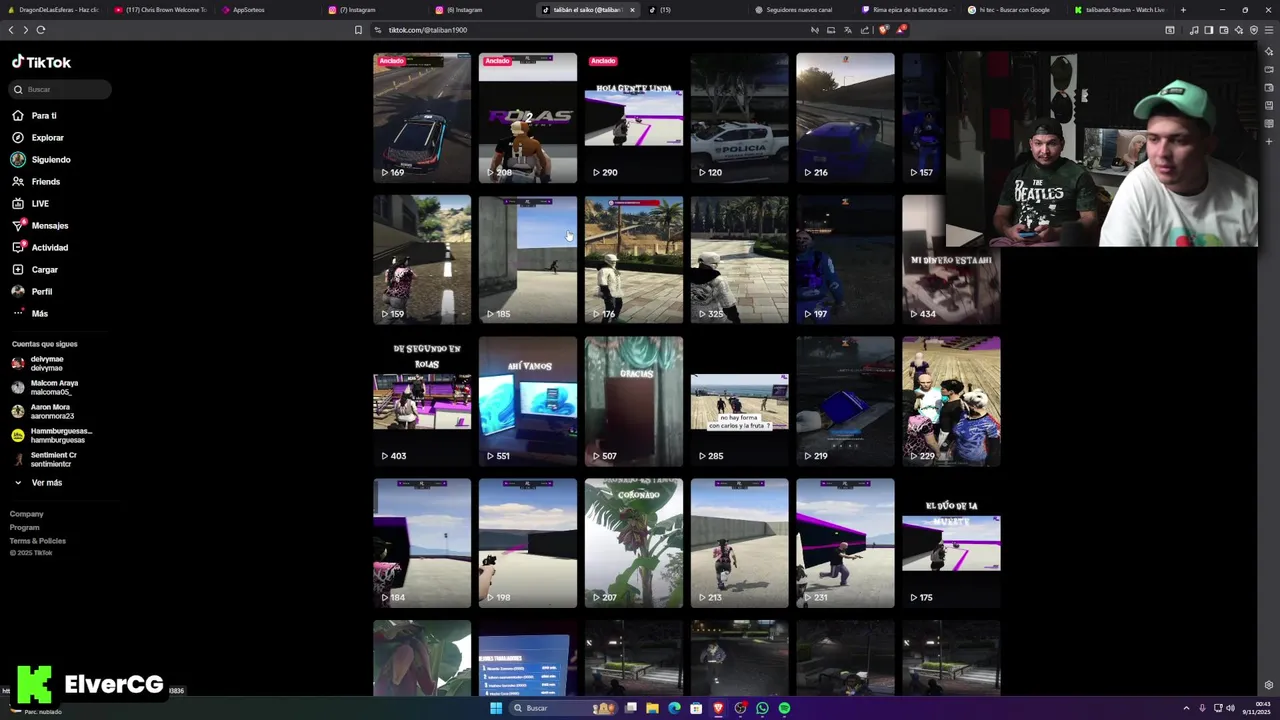Image resolution: width=1280 pixels, height=720 pixels.
Task: Open the Actividad notifications
Action: point(40,248)
